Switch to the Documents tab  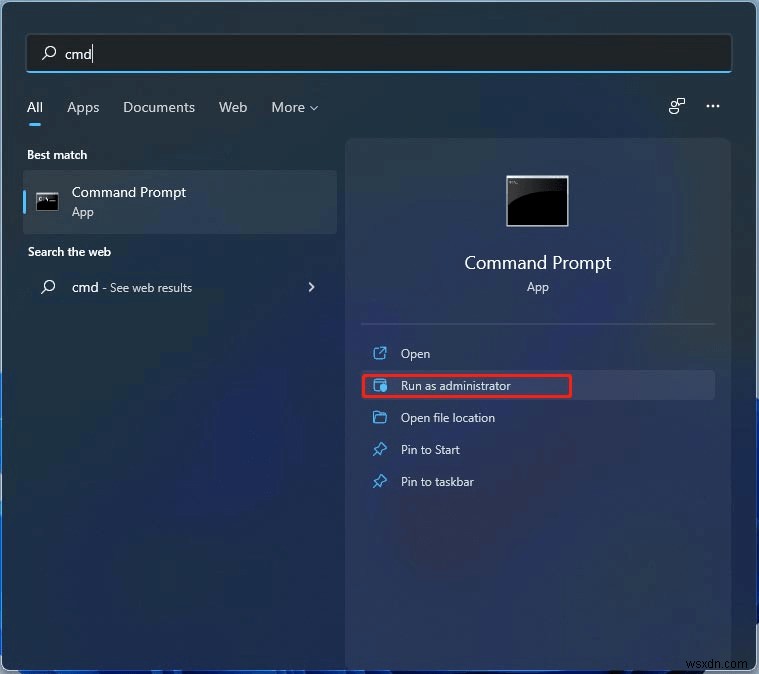[x=159, y=107]
